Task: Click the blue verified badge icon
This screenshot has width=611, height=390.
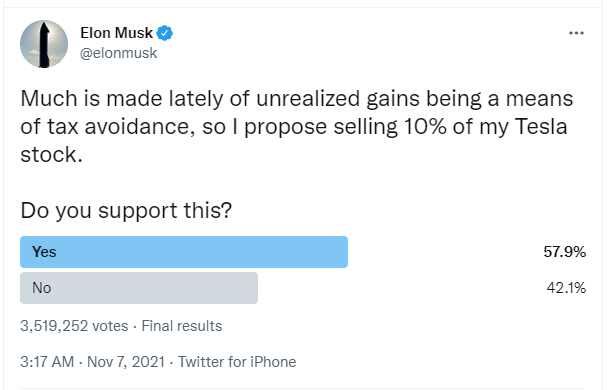Action: (x=164, y=33)
